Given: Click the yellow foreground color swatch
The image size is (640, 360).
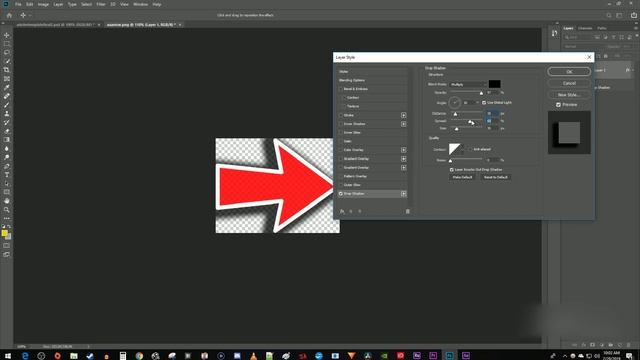Looking at the screenshot, I should coord(4,233).
